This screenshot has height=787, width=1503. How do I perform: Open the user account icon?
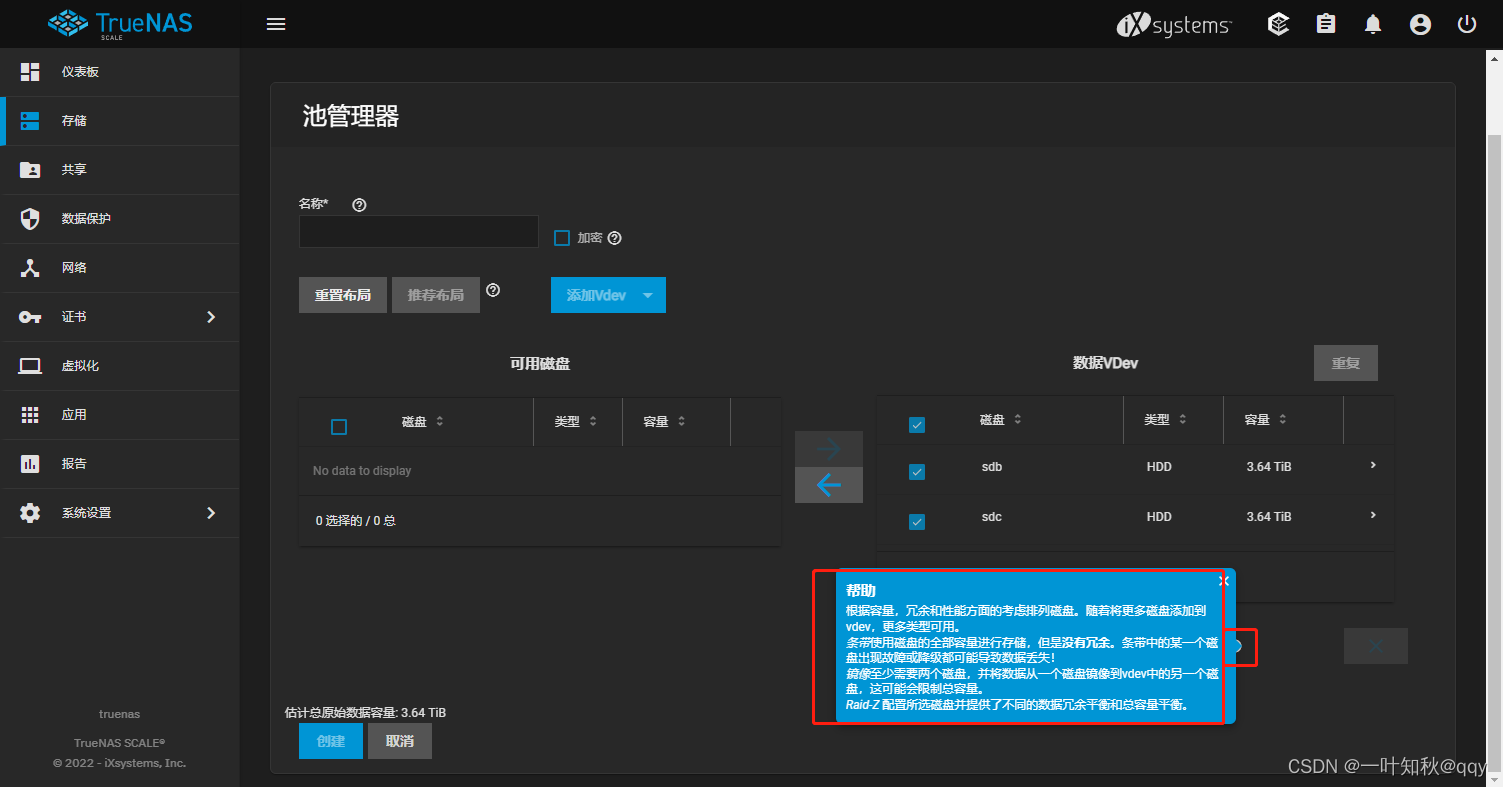tap(1420, 24)
